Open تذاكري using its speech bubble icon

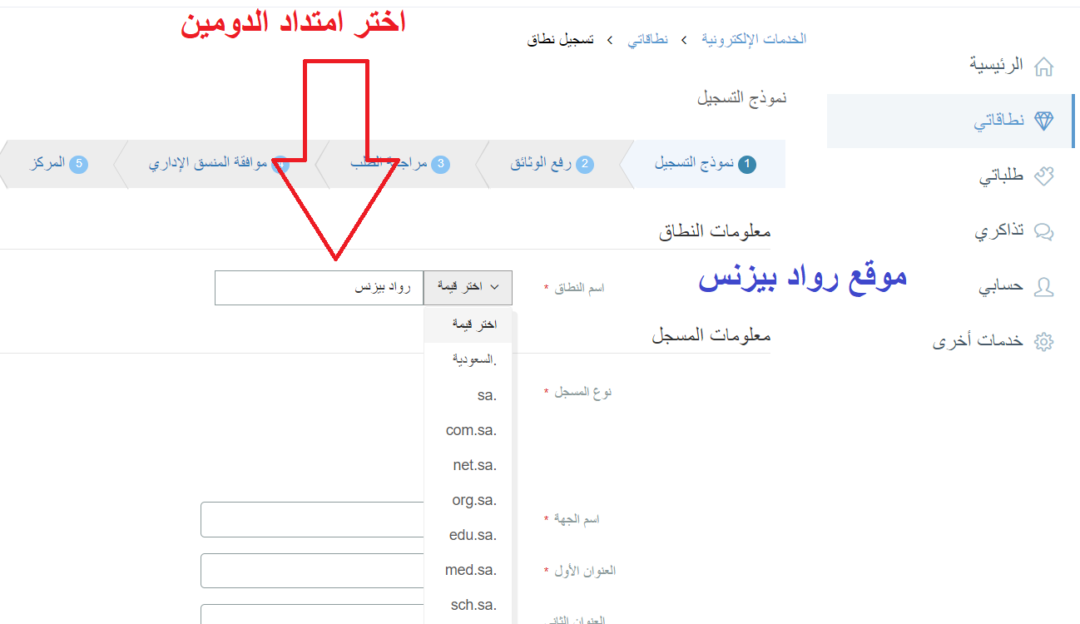[x=1044, y=230]
